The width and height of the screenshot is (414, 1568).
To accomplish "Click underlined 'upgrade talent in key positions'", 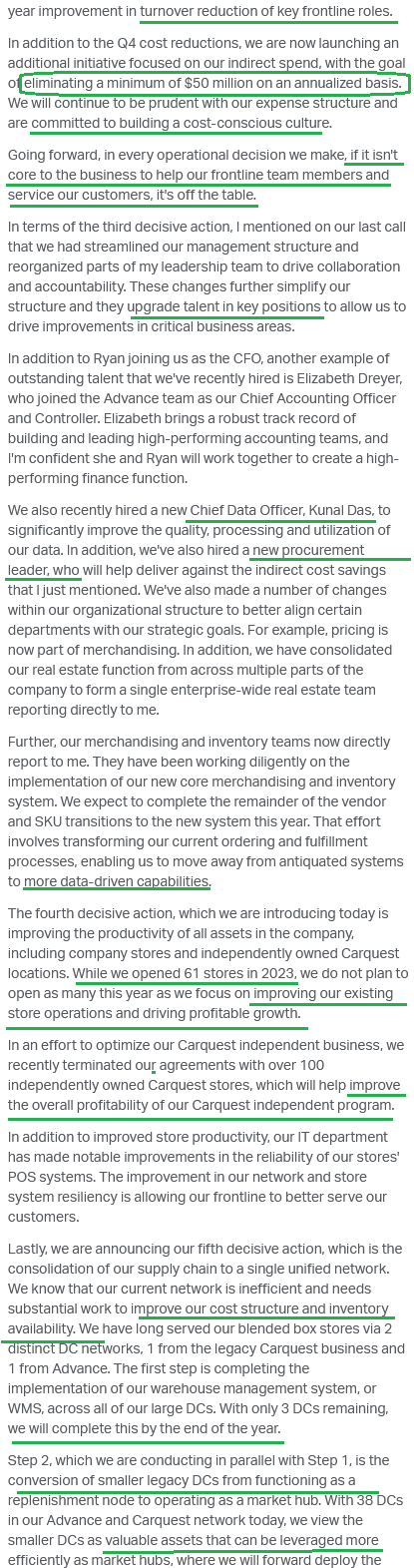I will pos(224,306).
